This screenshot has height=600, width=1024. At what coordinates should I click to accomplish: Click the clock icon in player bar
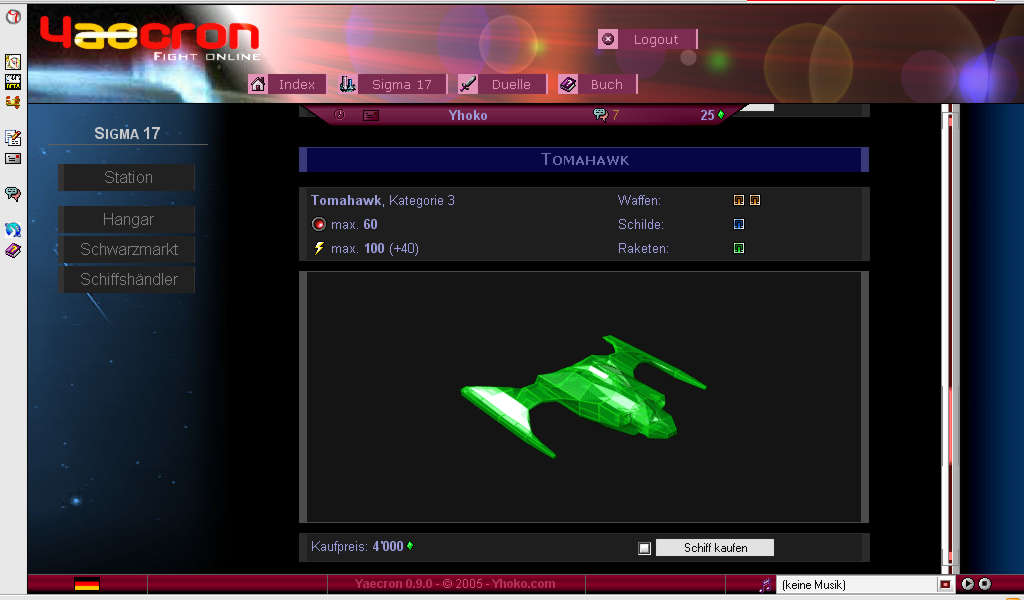pos(339,115)
